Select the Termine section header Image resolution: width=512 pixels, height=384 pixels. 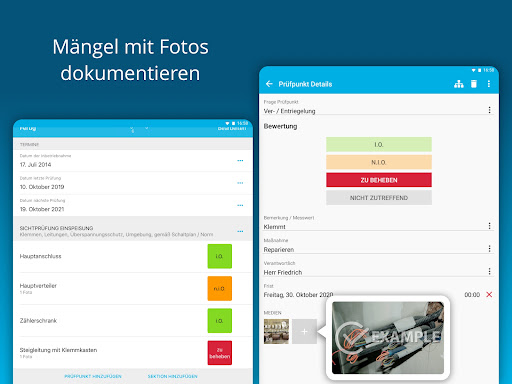(x=133, y=144)
